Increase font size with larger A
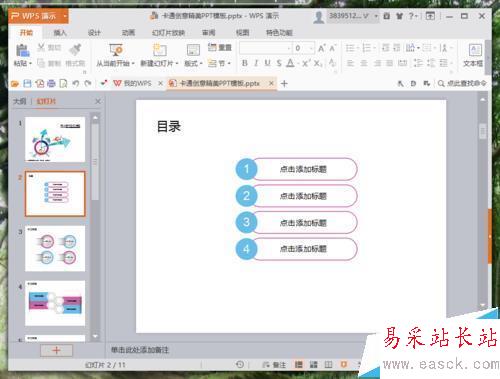The height and width of the screenshot is (379, 500). click(x=321, y=48)
